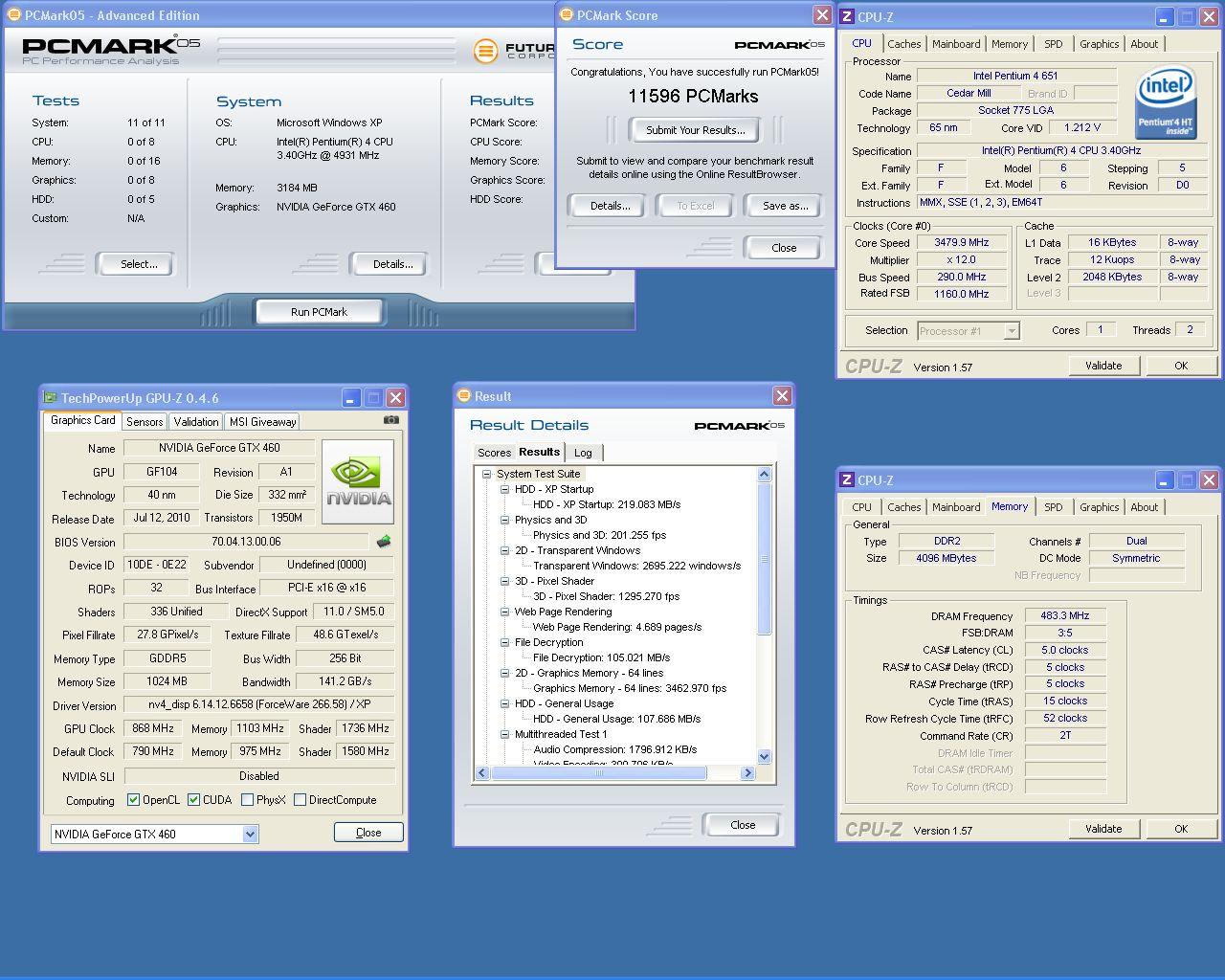The width and height of the screenshot is (1225, 980).
Task: Click the lower CPU-Z Memory window title icon
Action: tap(847, 479)
